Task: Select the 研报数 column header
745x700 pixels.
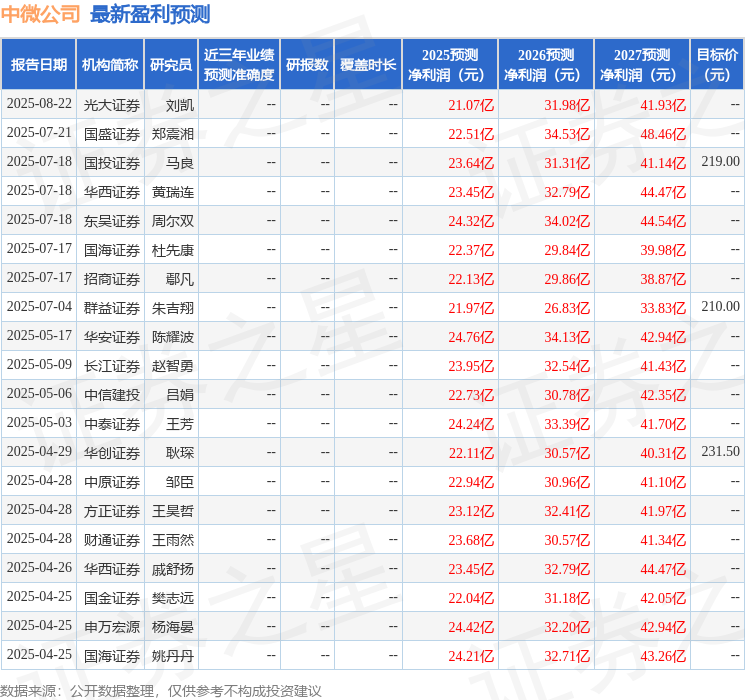Action: [307, 64]
